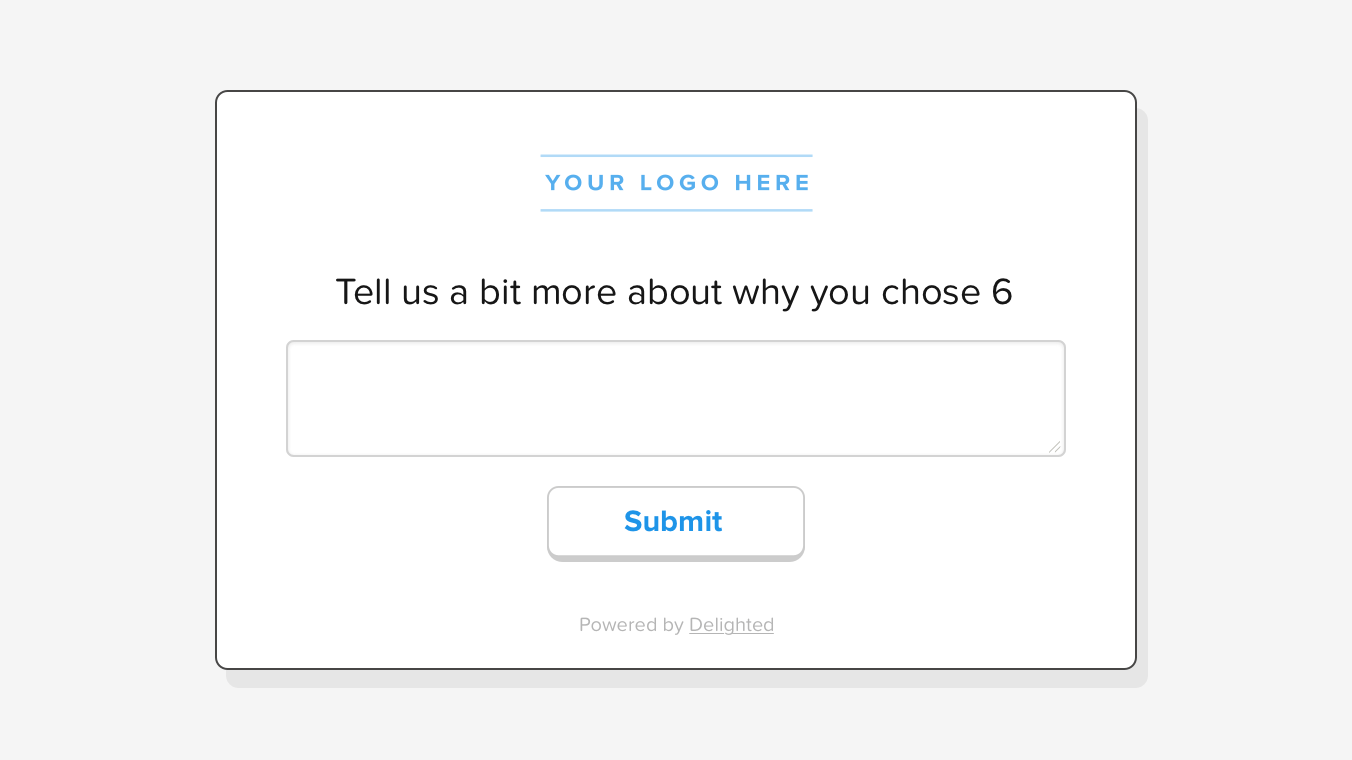Click the logo banner above the question

coord(675,182)
